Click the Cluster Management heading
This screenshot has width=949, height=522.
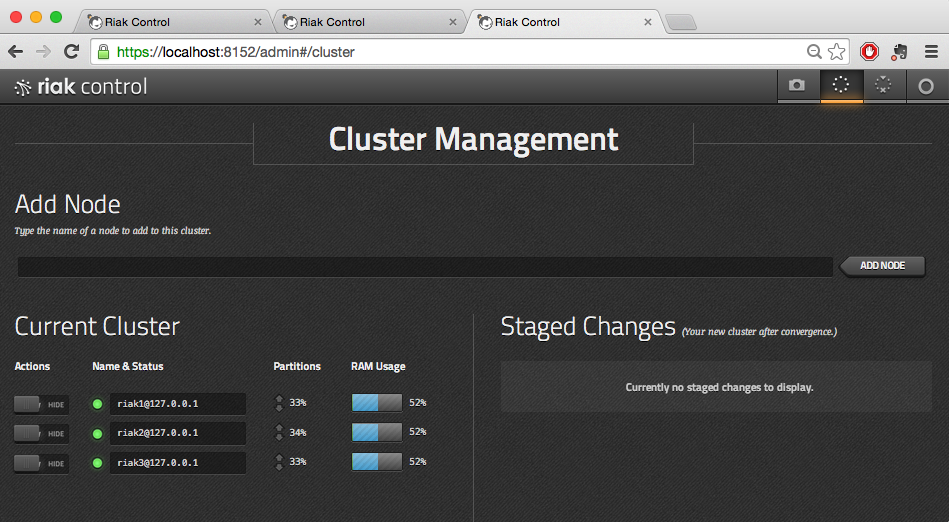[x=473, y=139]
